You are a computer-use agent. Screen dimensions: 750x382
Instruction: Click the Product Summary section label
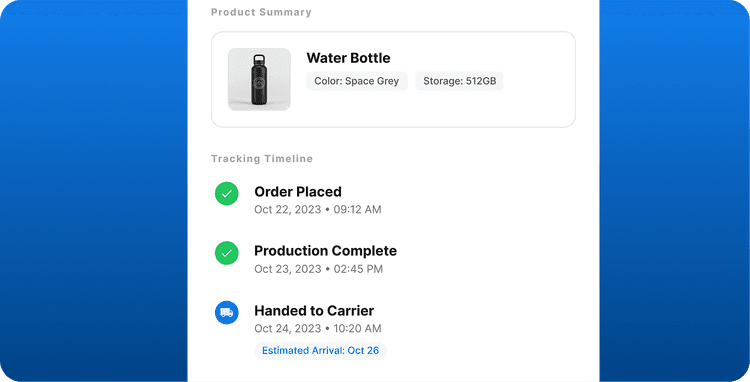[261, 12]
